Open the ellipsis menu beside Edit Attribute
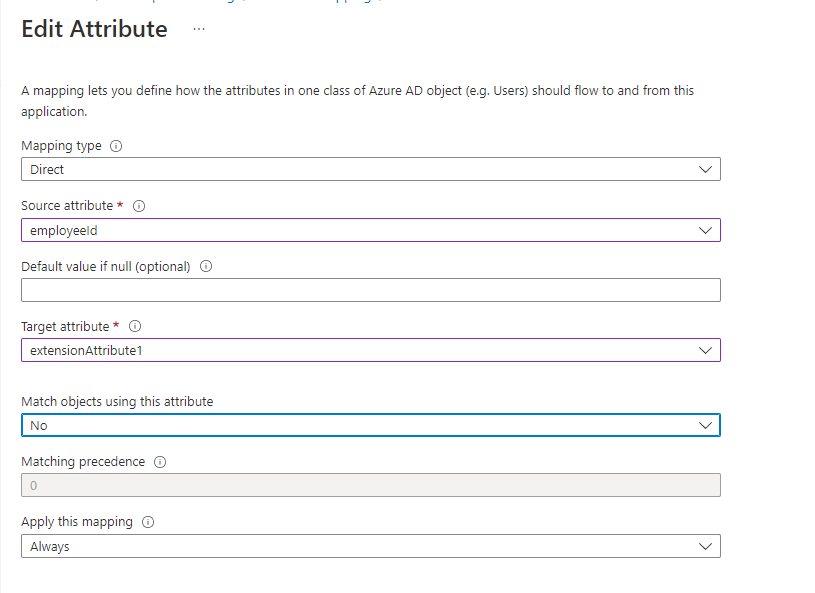Viewport: 815px width, 593px height. point(198,30)
